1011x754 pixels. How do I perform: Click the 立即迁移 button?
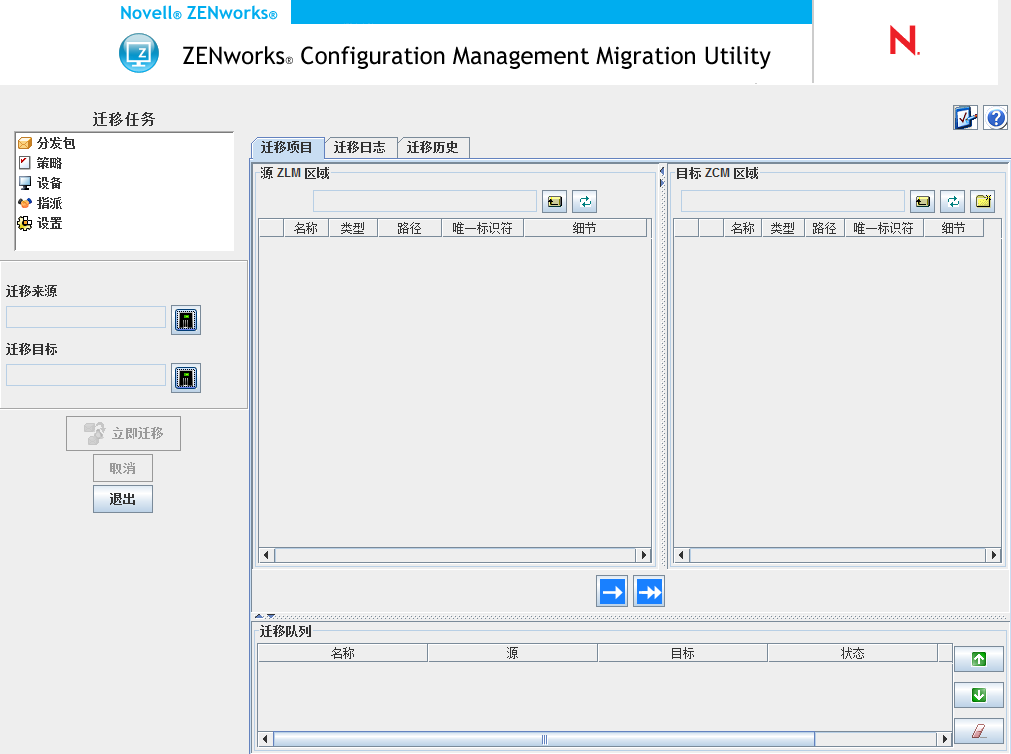123,433
